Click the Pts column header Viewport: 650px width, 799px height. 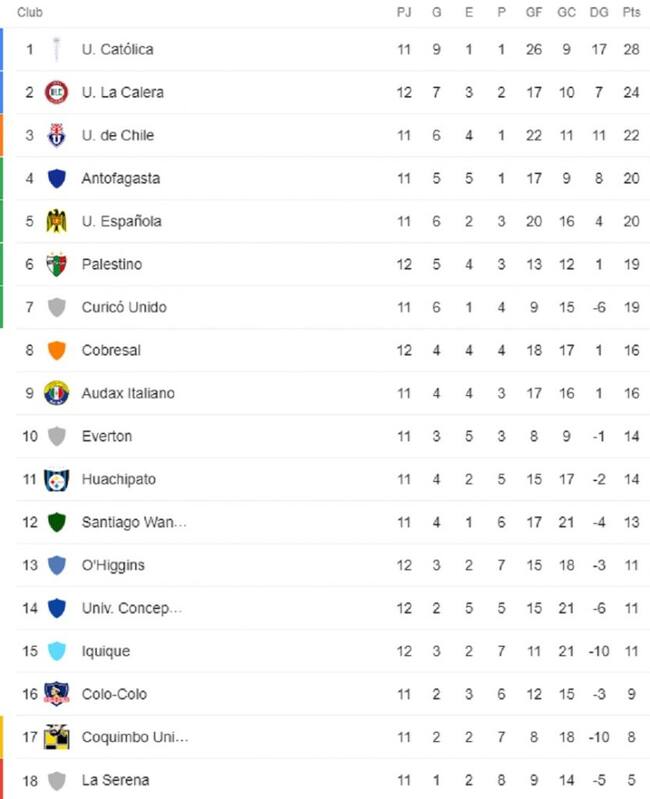pyautogui.click(x=631, y=12)
